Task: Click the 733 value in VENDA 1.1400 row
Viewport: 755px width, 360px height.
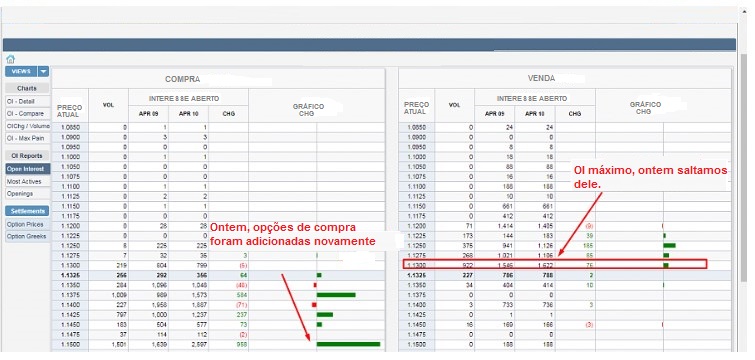Action: pos(508,305)
